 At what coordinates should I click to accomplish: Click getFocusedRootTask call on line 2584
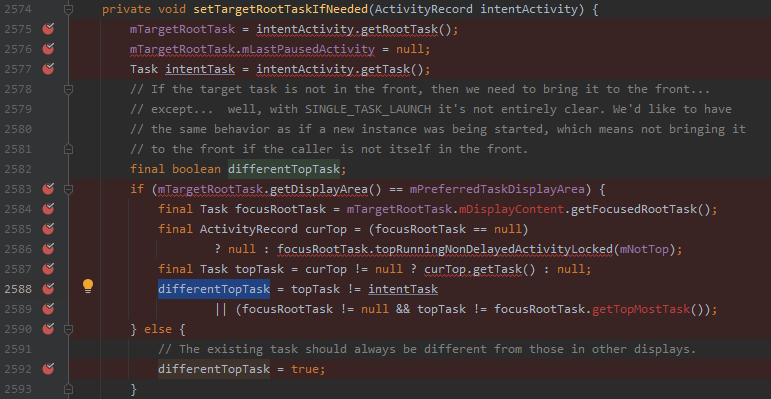(x=634, y=209)
